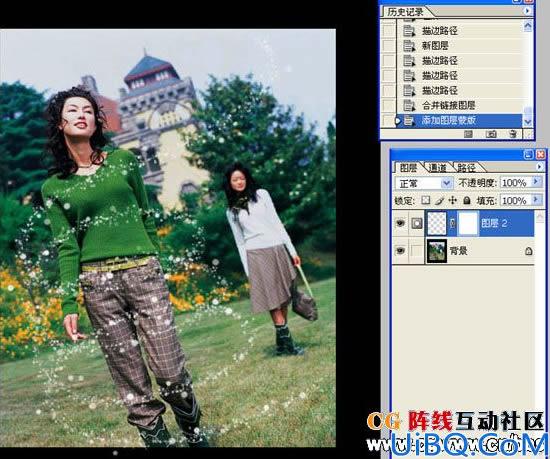Click the empty link box on 背景 layer
This screenshot has height=459, width=550.
point(417,251)
